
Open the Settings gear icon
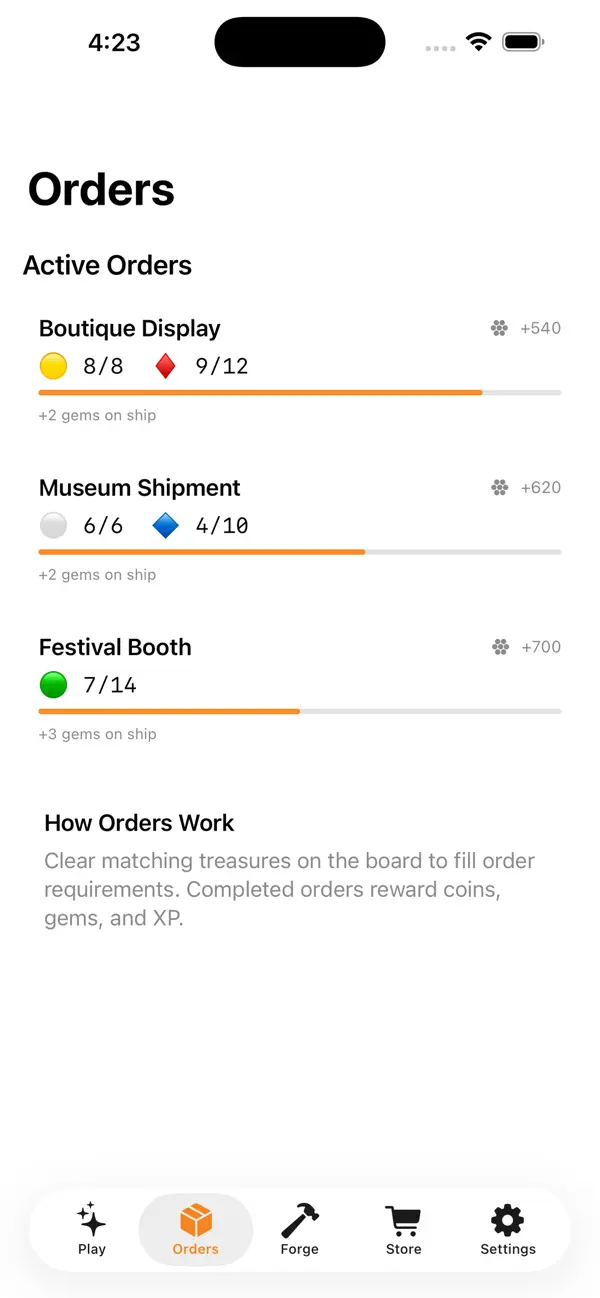click(x=508, y=1220)
